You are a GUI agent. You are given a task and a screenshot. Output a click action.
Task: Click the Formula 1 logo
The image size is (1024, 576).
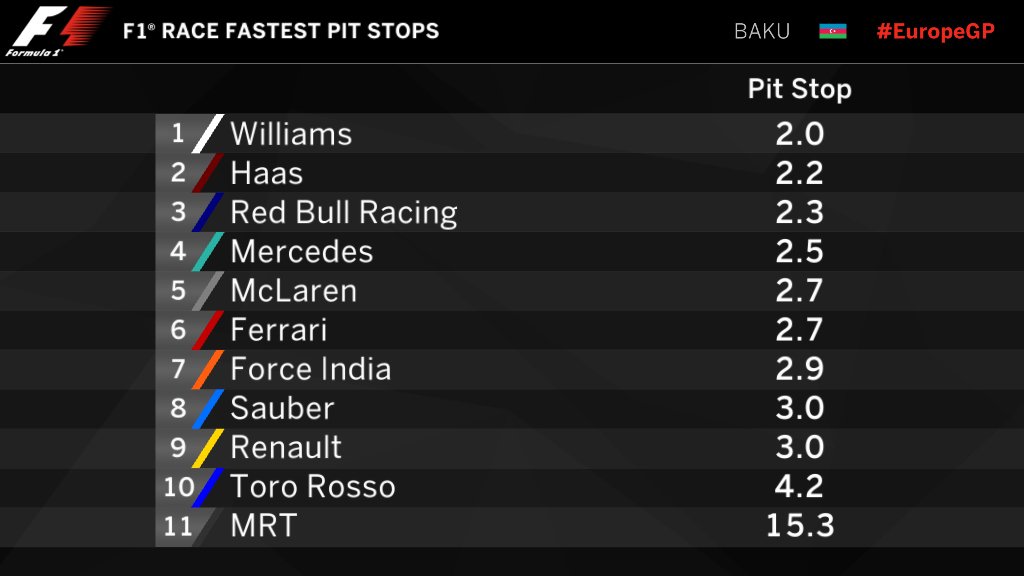57,31
